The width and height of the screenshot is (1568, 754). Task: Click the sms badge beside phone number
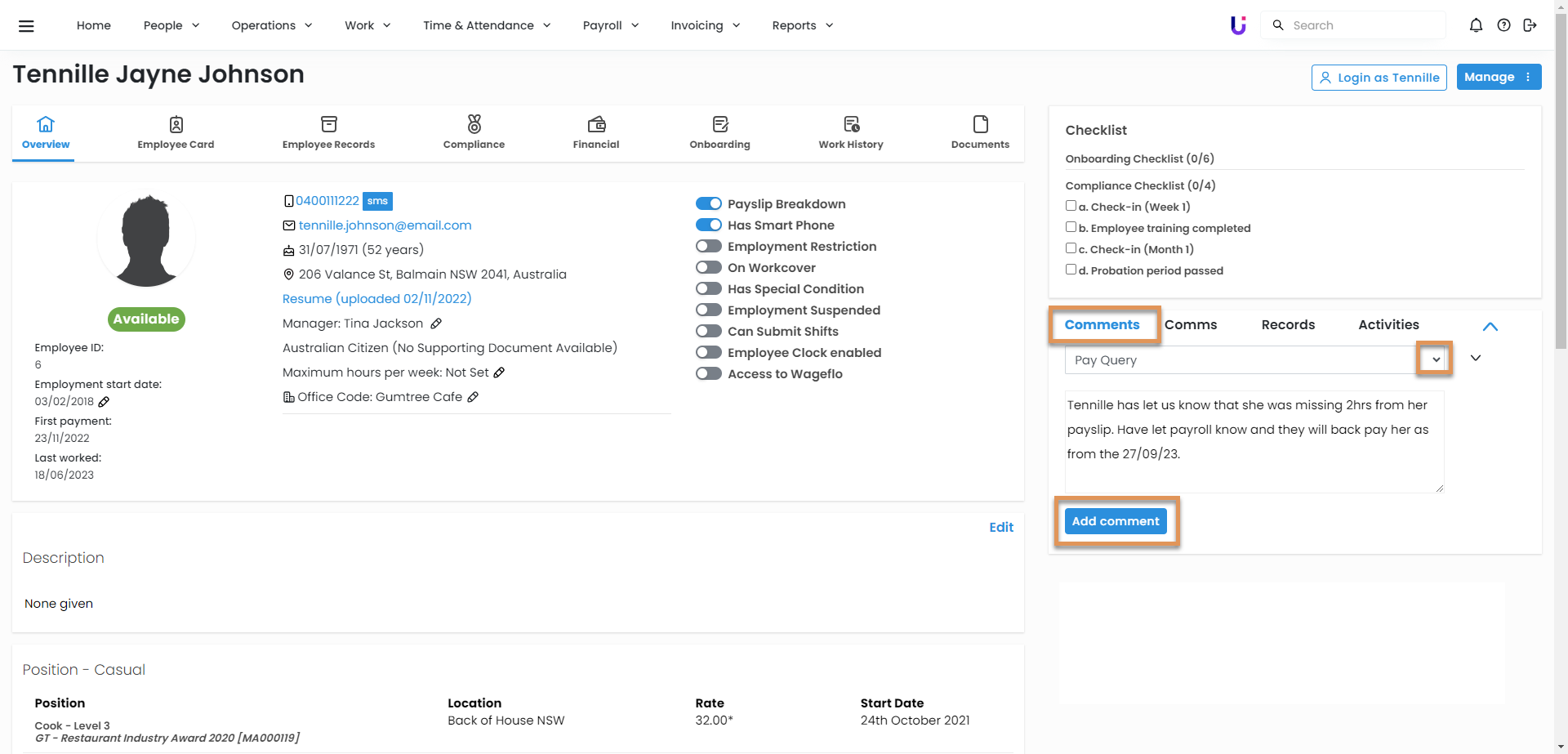[x=377, y=201]
